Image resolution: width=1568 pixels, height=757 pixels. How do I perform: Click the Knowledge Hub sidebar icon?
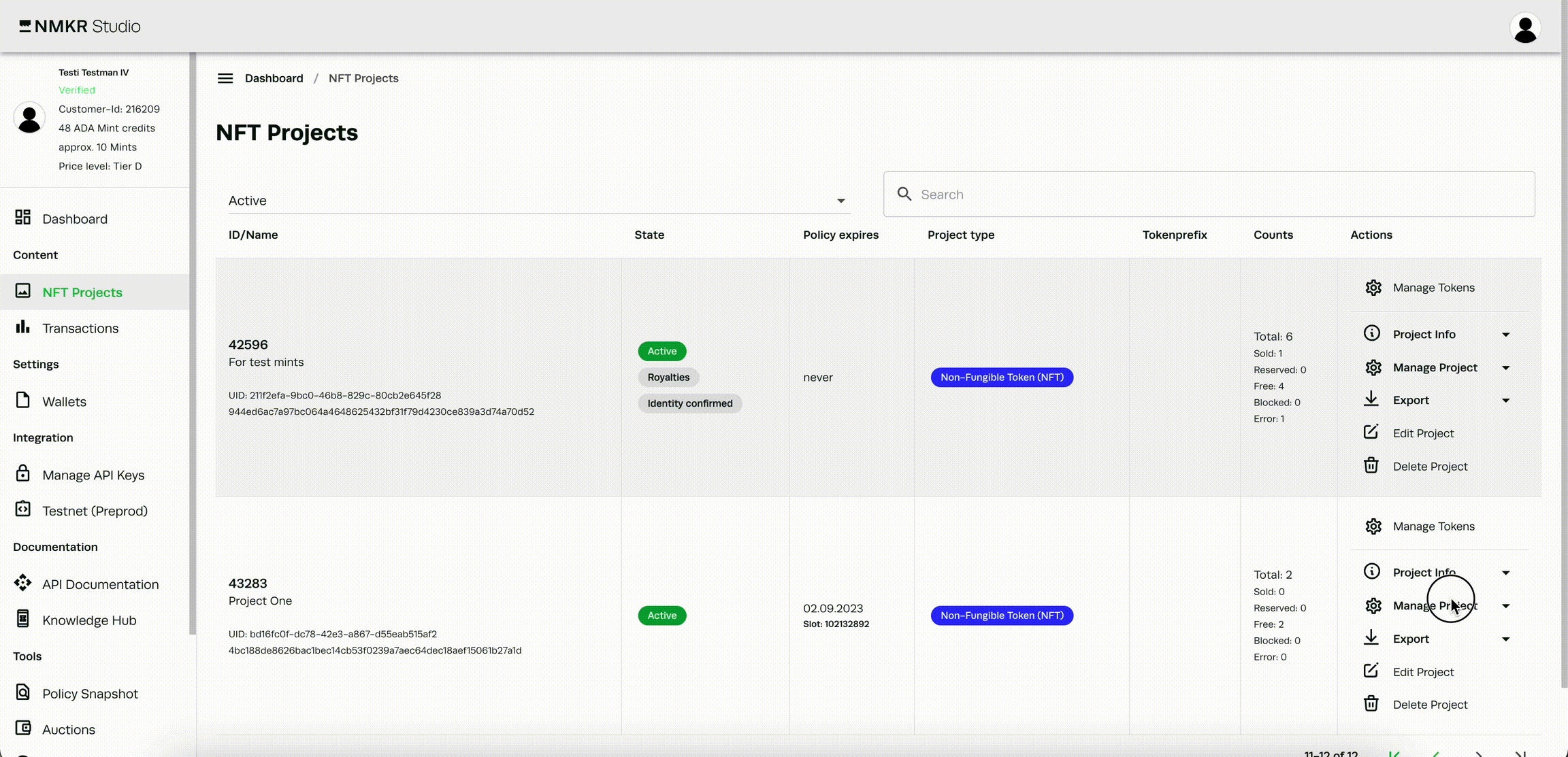coord(23,619)
